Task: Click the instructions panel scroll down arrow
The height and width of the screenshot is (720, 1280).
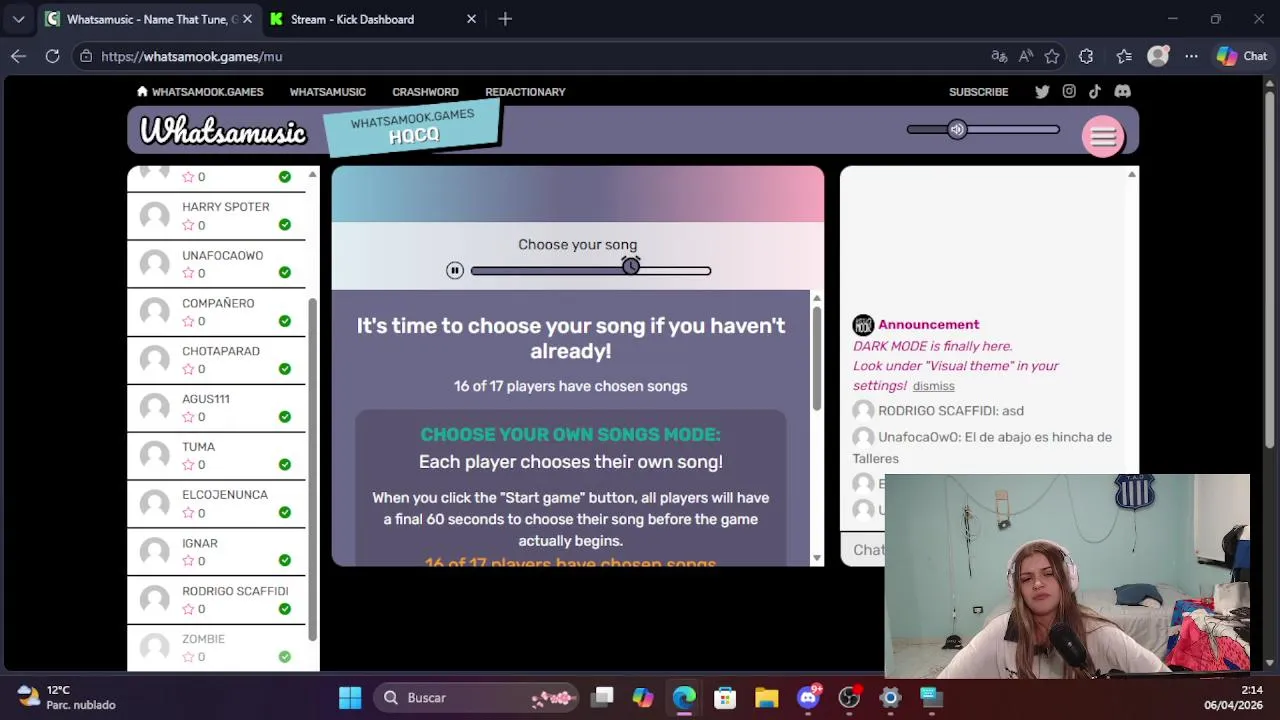Action: (816, 558)
